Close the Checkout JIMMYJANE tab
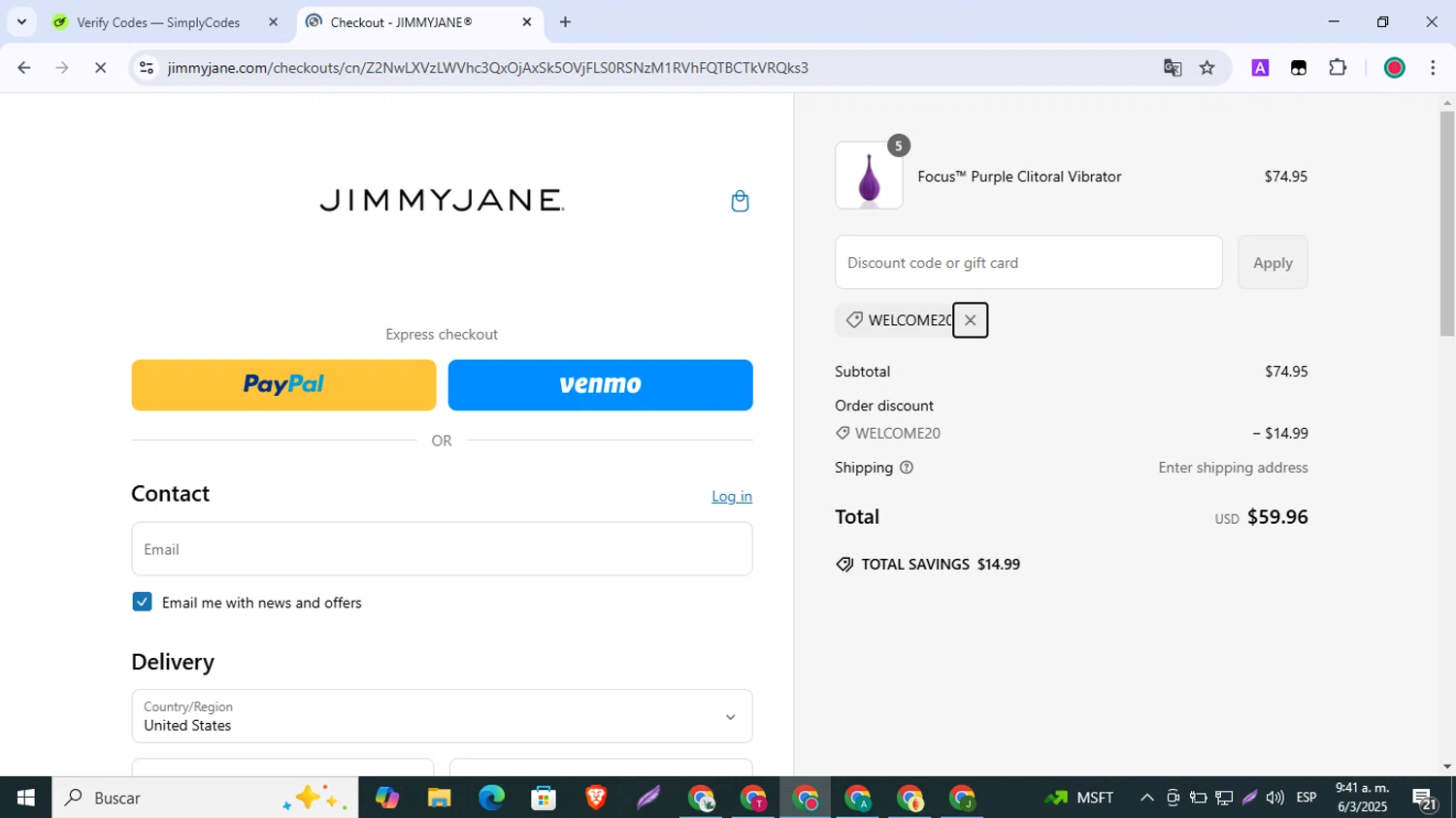1456x818 pixels. (x=527, y=21)
